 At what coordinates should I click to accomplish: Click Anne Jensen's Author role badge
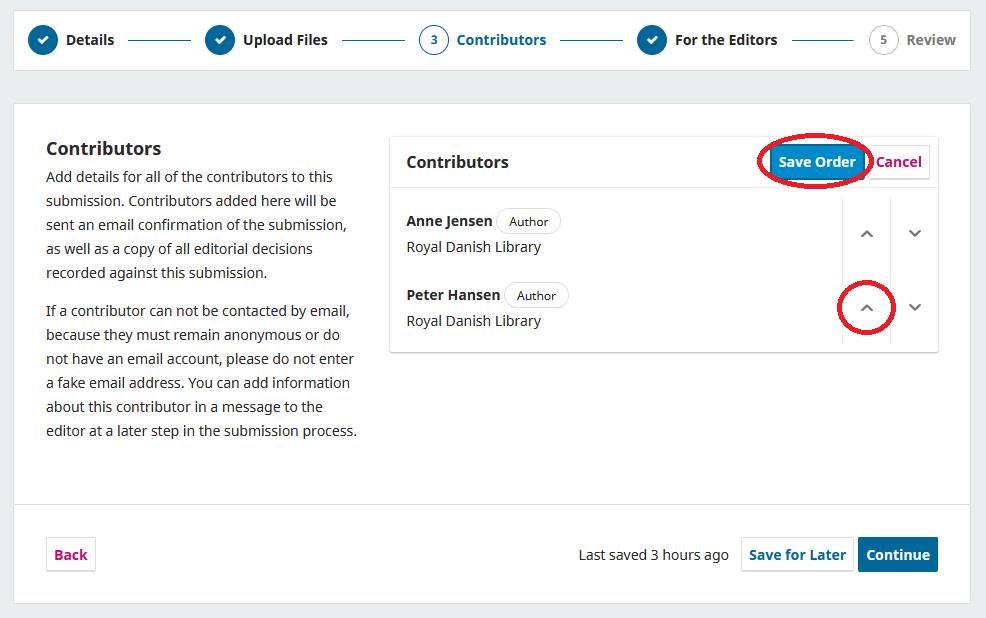(x=528, y=221)
